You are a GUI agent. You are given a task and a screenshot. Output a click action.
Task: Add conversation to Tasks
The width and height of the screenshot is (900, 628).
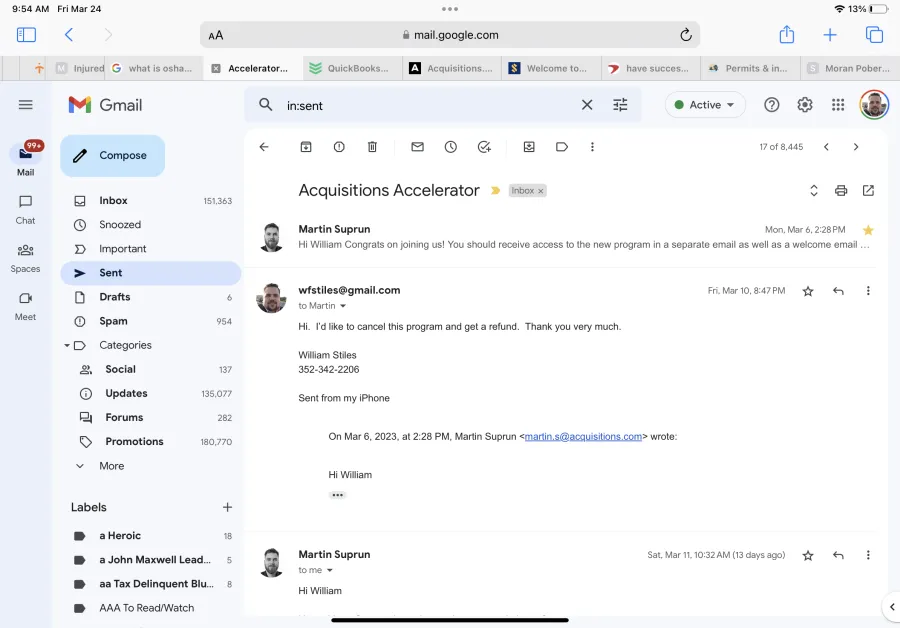point(484,147)
